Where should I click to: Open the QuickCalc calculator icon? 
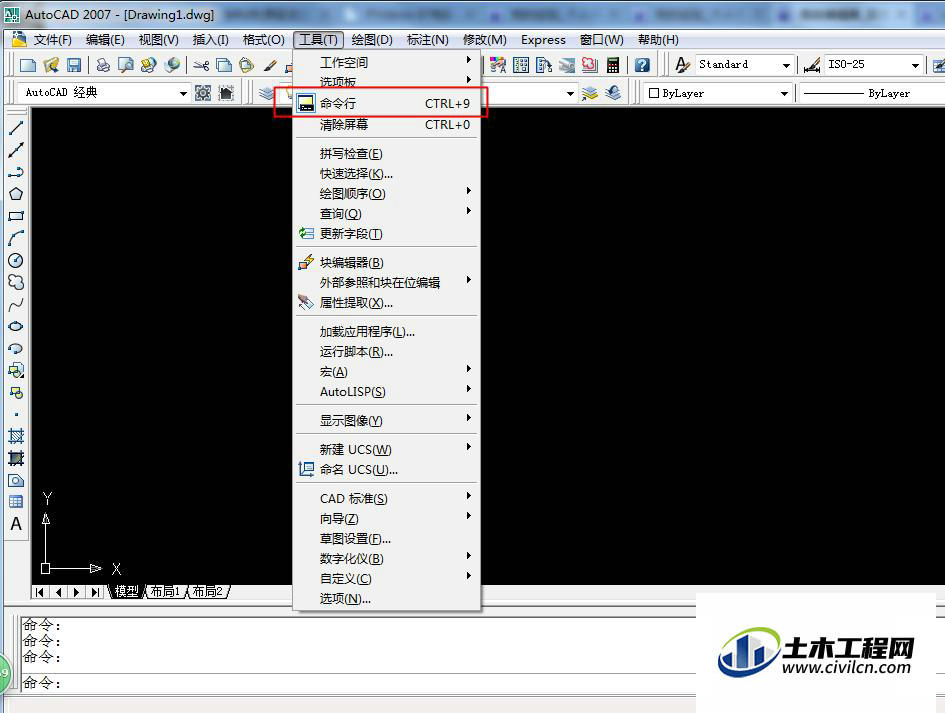613,64
